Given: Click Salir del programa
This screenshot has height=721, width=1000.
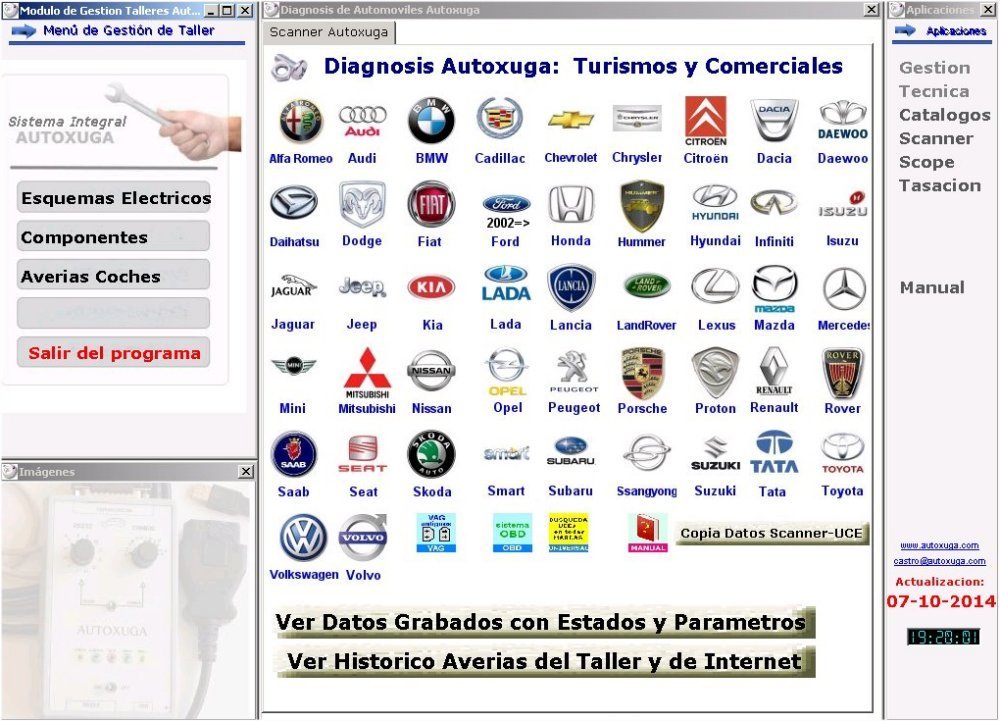Looking at the screenshot, I should click(x=114, y=353).
